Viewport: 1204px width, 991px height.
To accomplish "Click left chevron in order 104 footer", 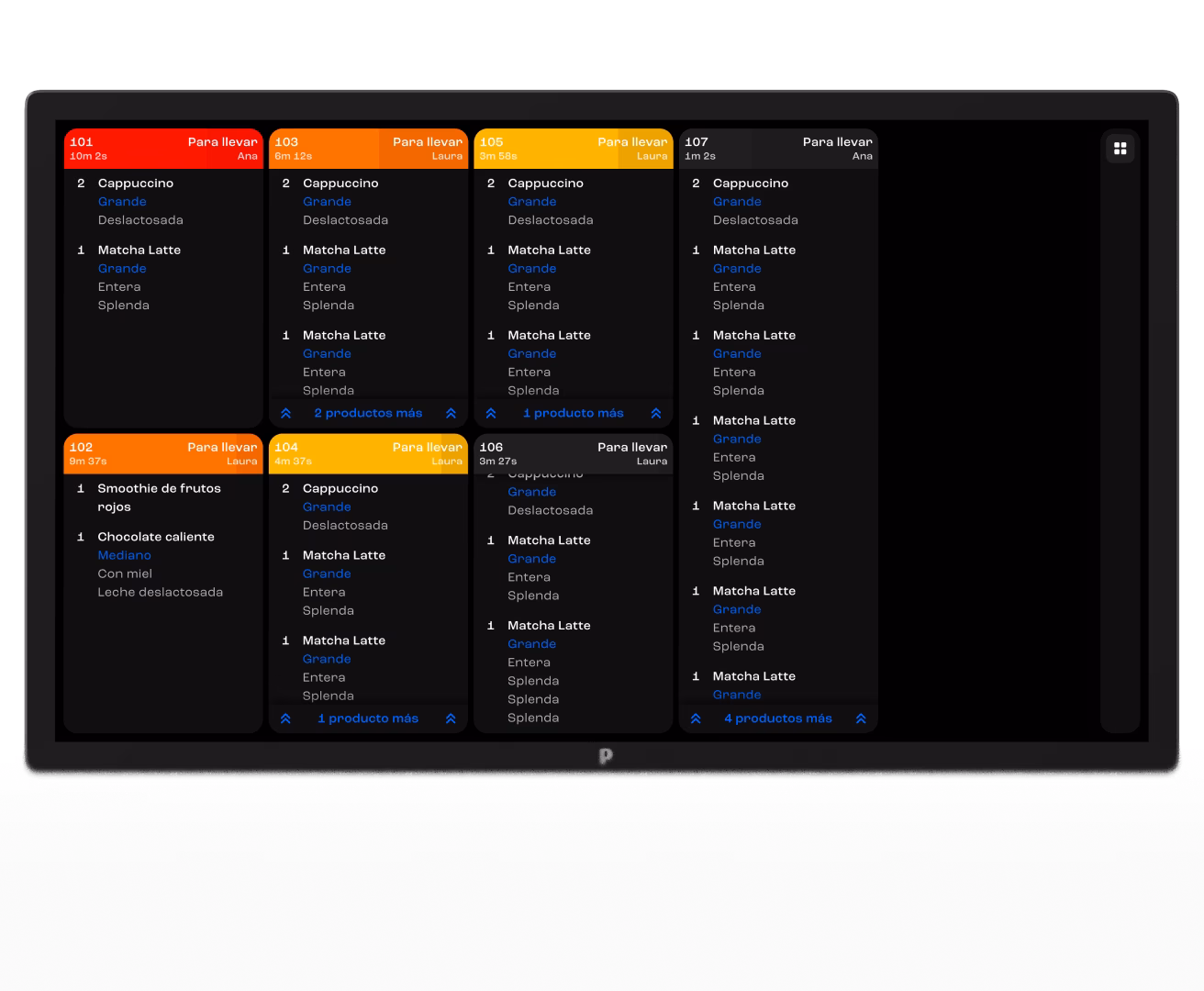I will tap(285, 718).
